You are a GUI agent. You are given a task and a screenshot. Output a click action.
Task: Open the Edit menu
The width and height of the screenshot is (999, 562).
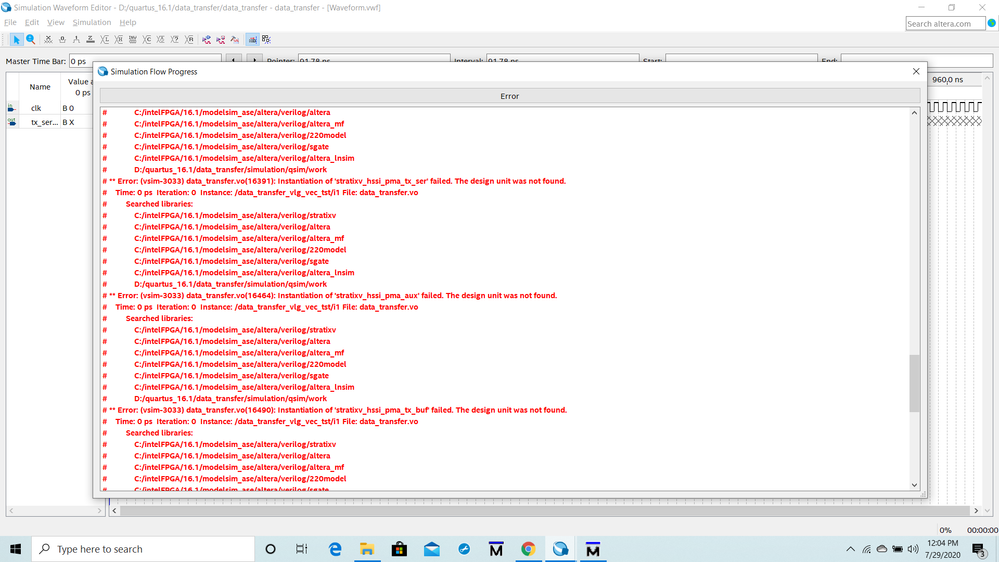click(x=32, y=22)
